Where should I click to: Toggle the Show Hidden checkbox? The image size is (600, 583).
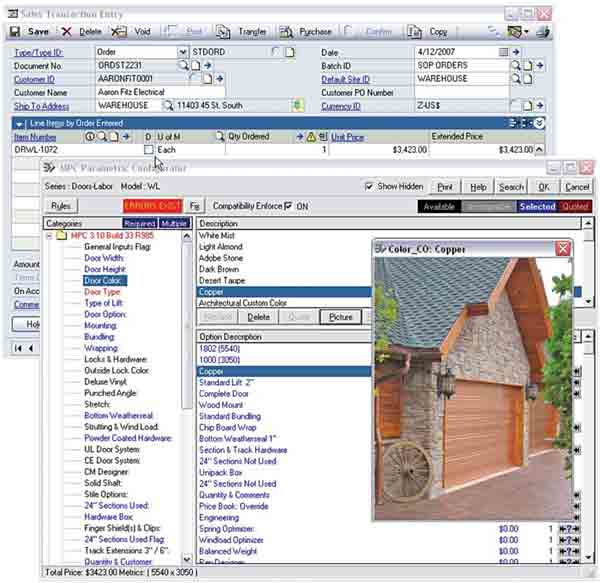(370, 186)
